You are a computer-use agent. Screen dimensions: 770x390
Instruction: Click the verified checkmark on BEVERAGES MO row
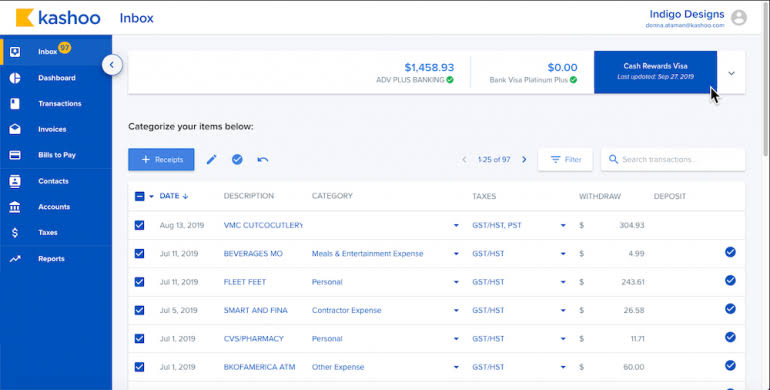pos(730,252)
